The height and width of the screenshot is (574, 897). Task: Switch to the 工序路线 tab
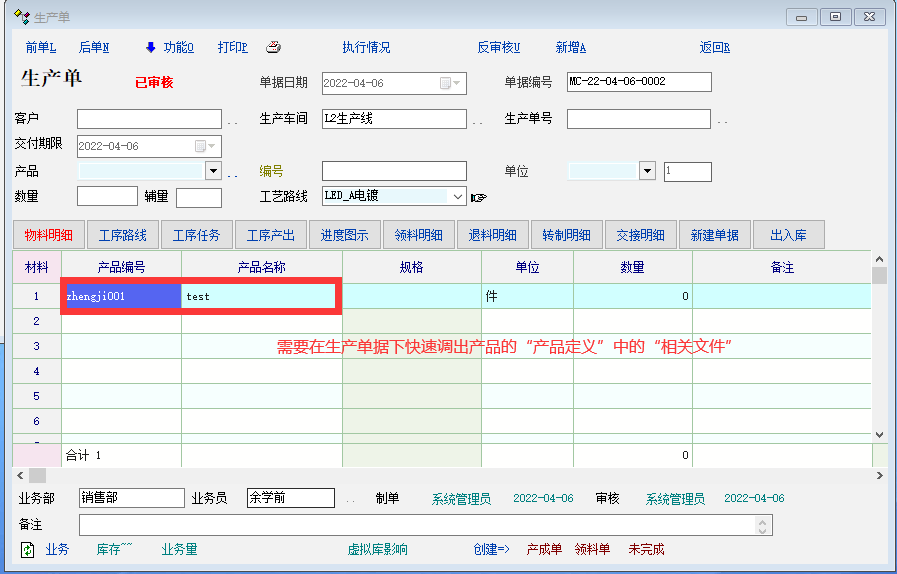coord(123,235)
